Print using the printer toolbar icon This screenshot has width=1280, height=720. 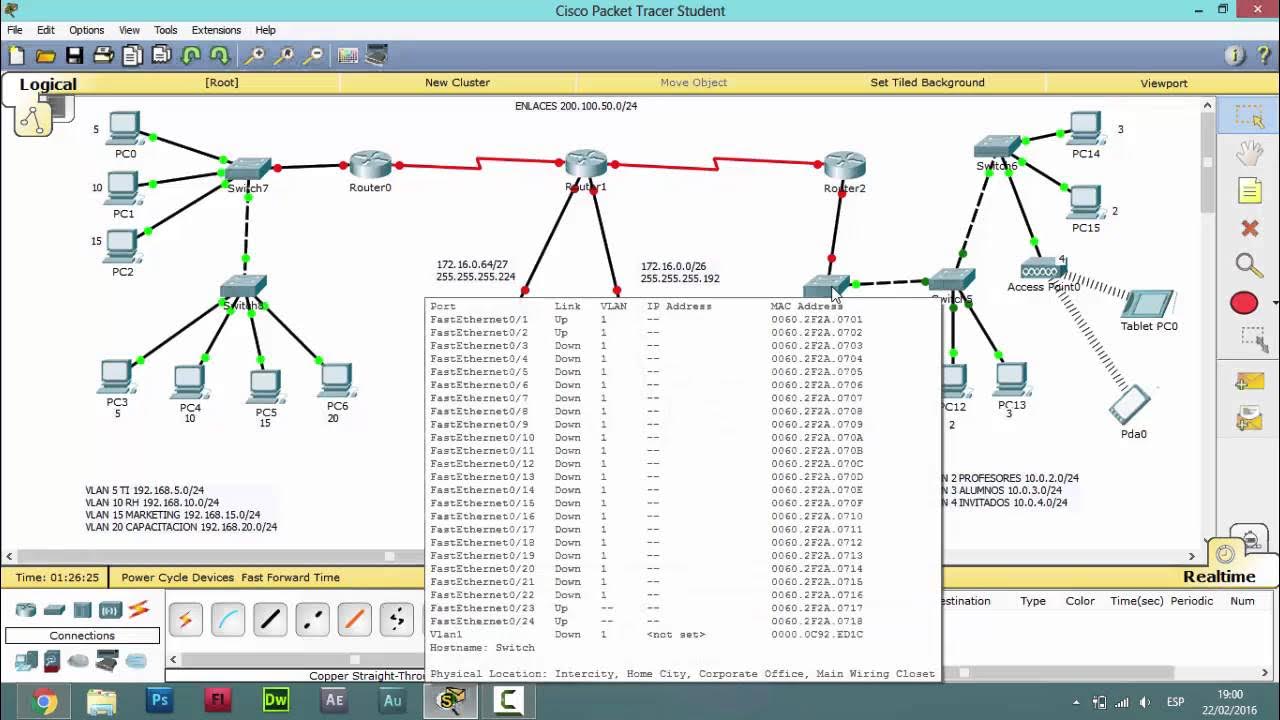(104, 56)
